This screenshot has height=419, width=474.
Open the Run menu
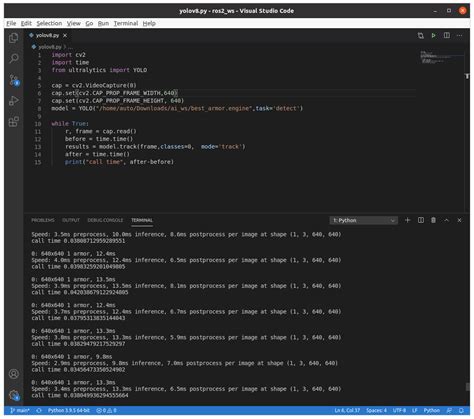click(103, 23)
